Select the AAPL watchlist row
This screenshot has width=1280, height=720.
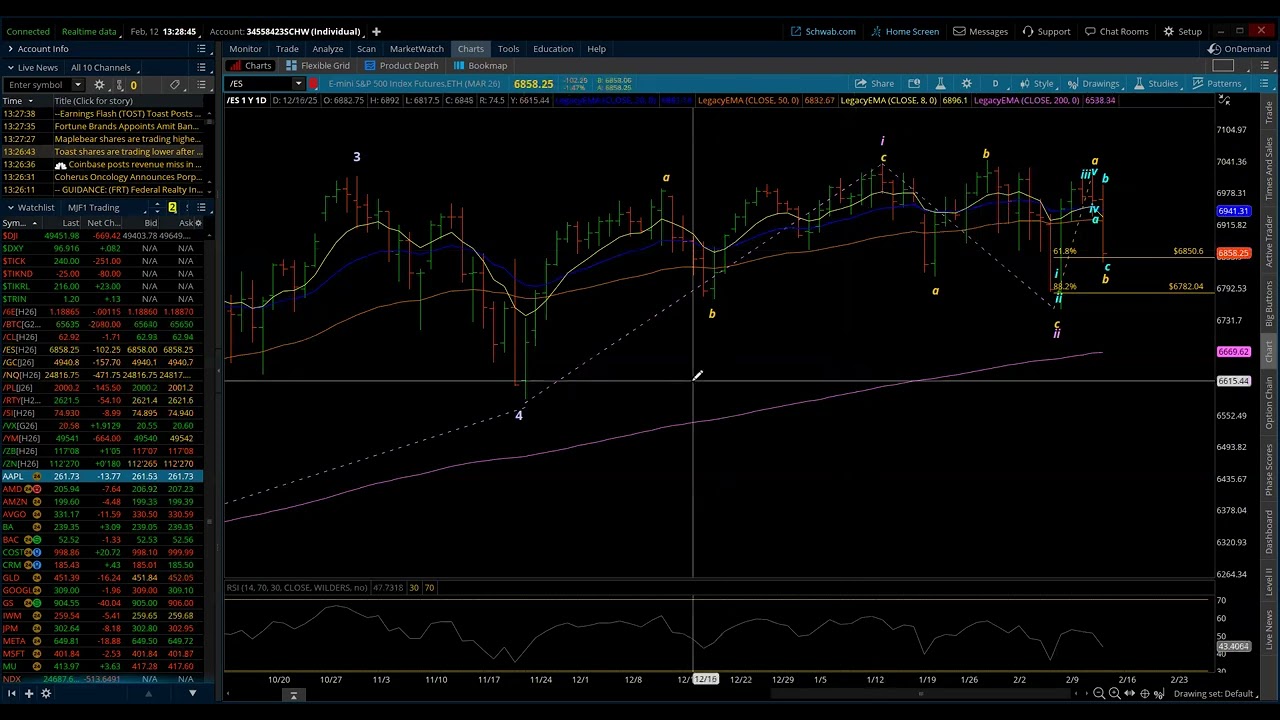coord(101,477)
